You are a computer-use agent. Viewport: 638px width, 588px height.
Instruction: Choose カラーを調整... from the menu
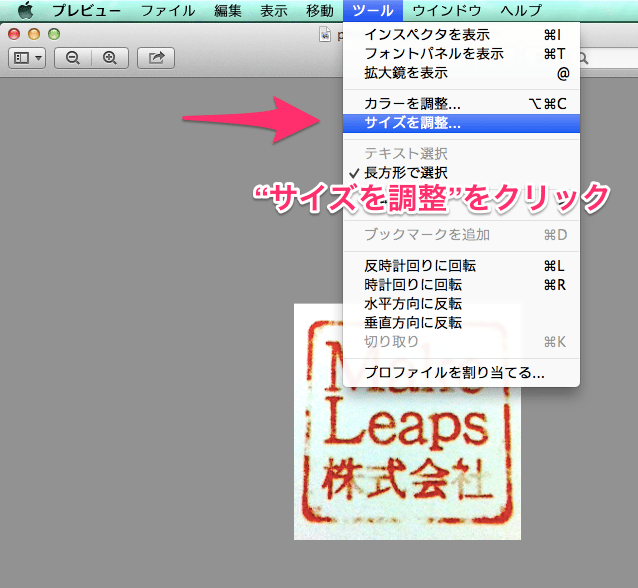pyautogui.click(x=461, y=104)
